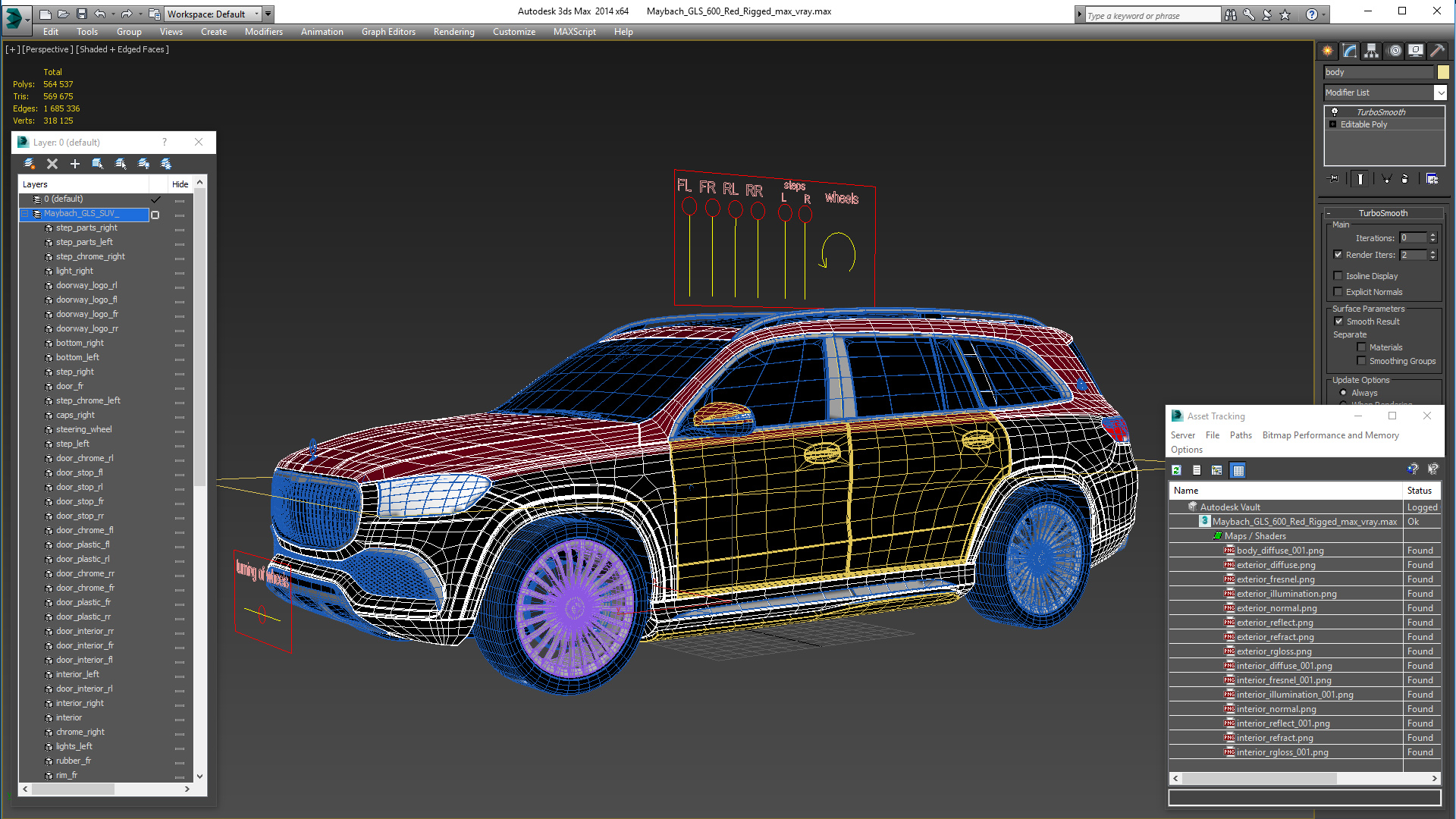Enable Separate by Materials checkbox
The image size is (1456, 819).
(x=1361, y=347)
